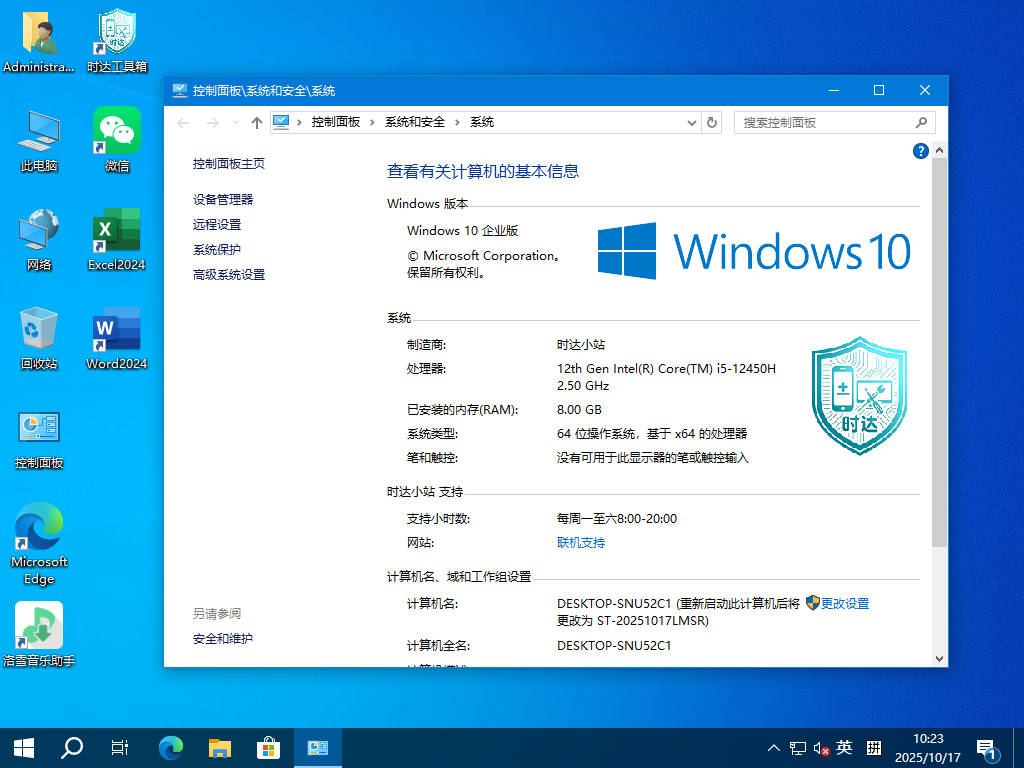
Task: Expand the address bar history dropdown
Action: coord(691,122)
